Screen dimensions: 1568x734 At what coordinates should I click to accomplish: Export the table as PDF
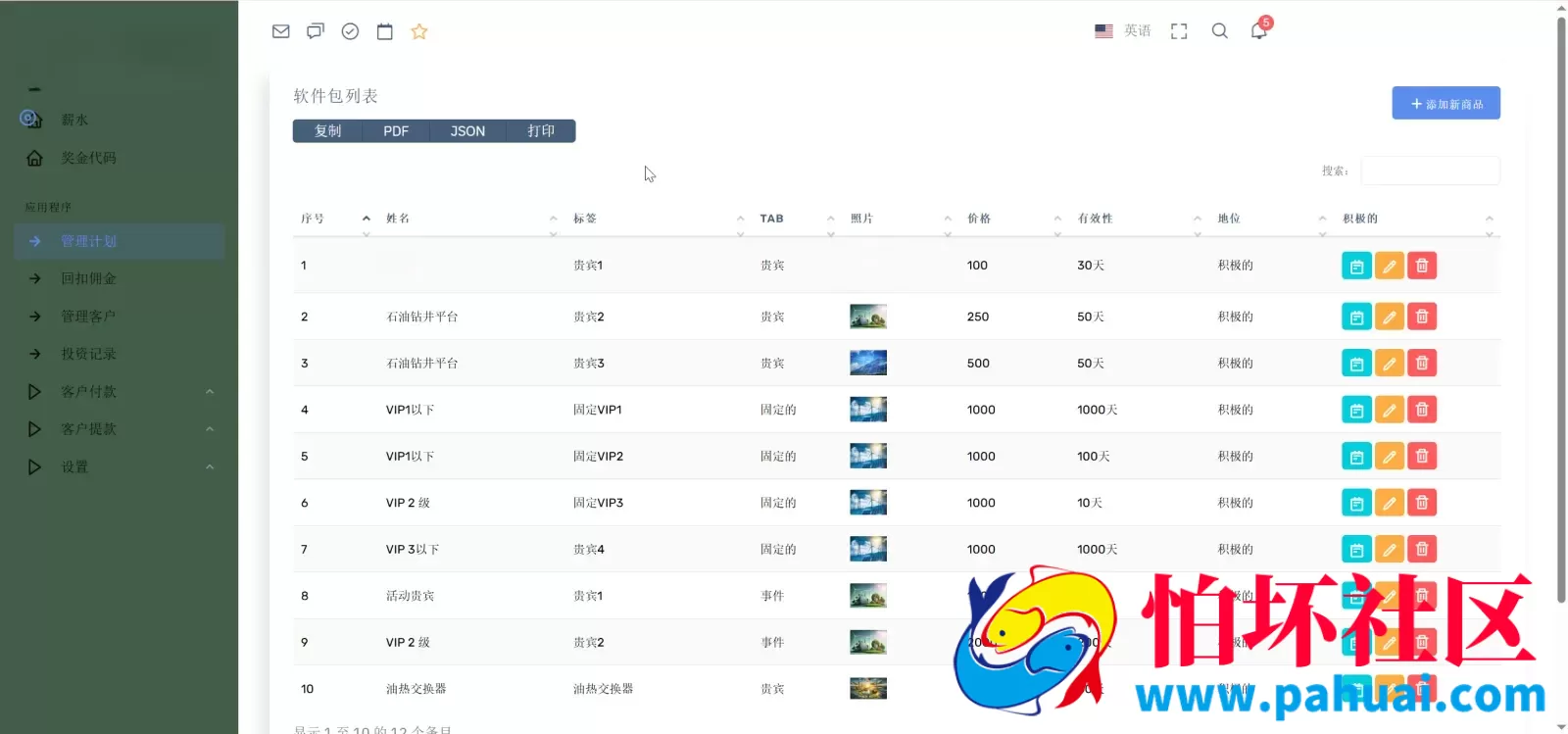tap(396, 131)
